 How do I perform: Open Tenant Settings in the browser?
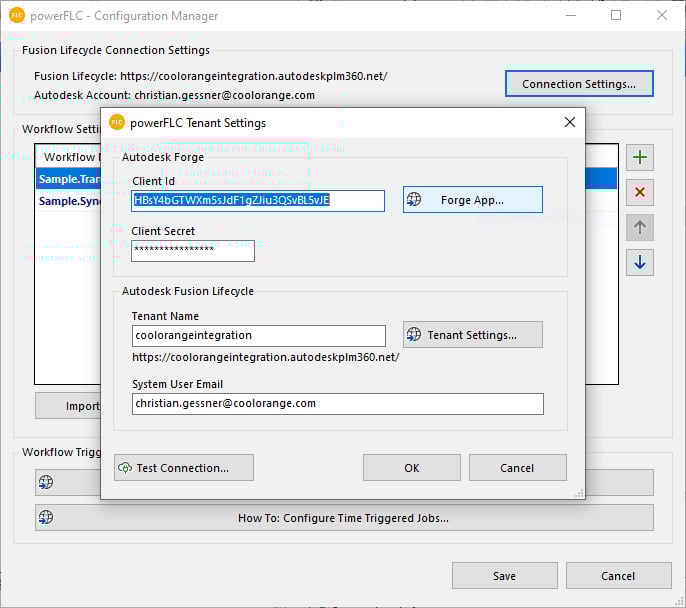[x=472, y=335]
